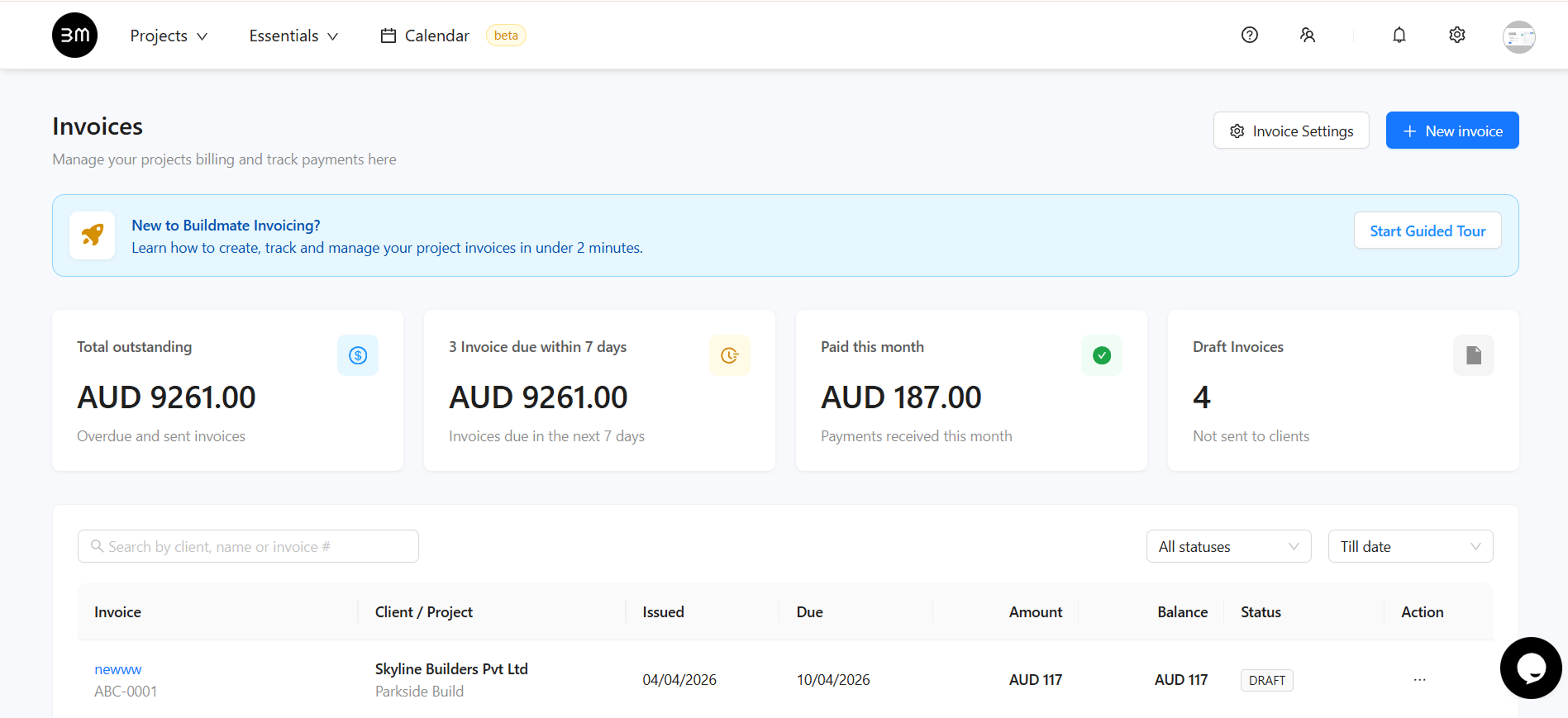This screenshot has height=718, width=1568.
Task: Click the AUD 187.00 paid amount
Action: click(901, 397)
